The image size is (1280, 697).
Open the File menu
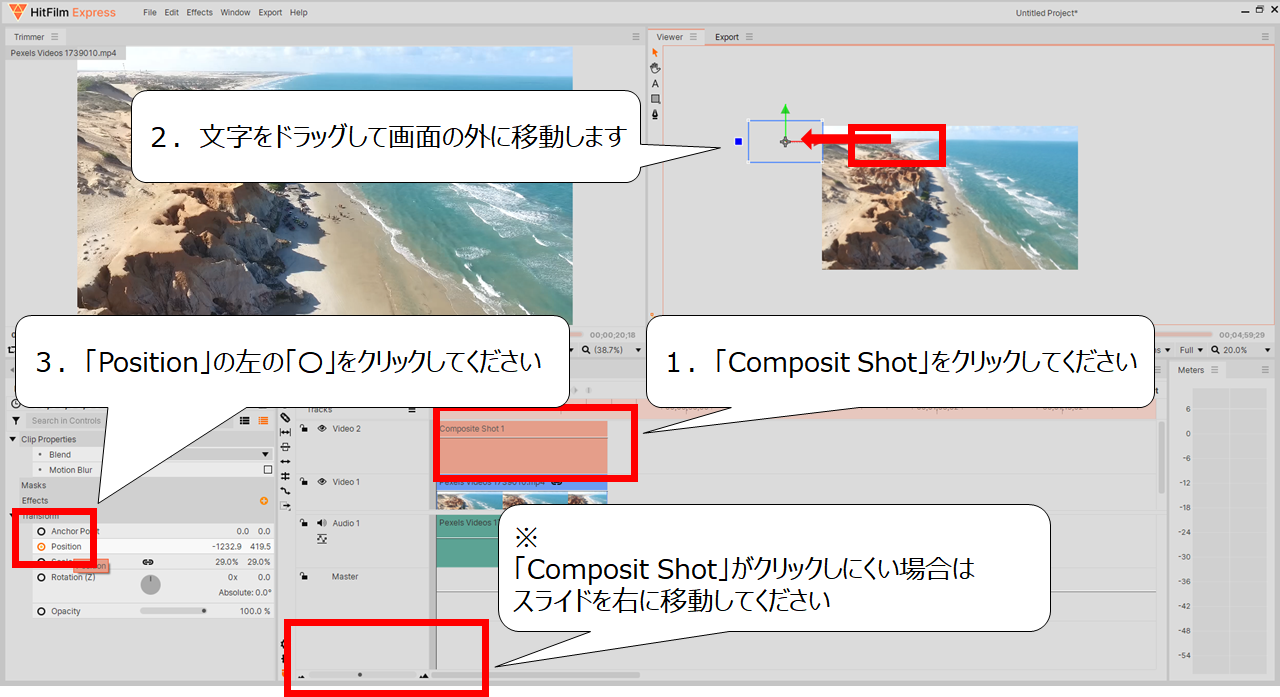(150, 13)
